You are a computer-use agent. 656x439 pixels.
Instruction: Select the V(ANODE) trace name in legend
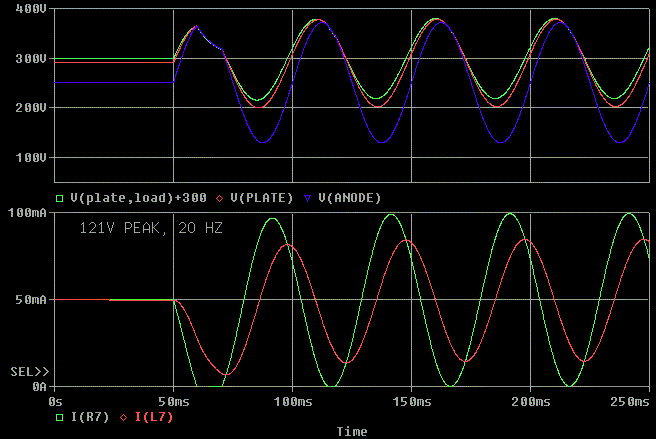349,198
